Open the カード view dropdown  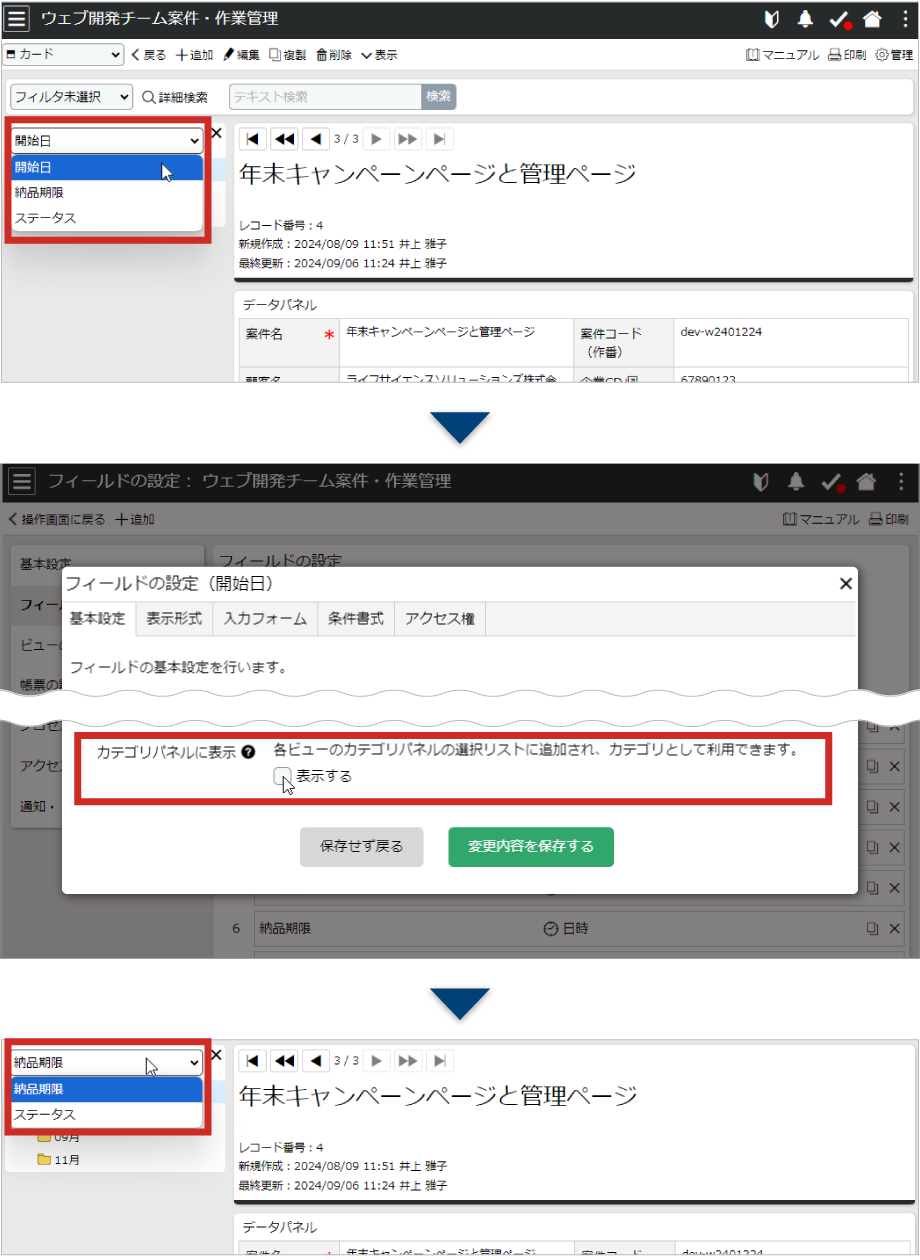(x=63, y=55)
